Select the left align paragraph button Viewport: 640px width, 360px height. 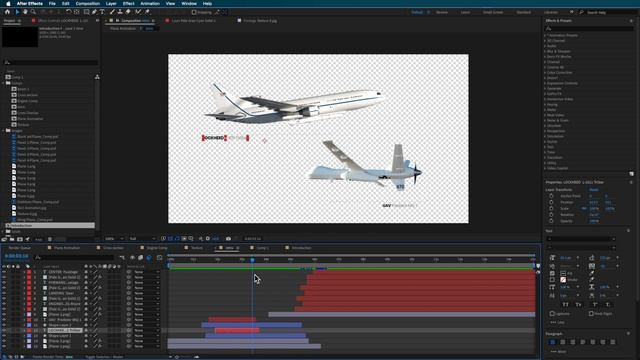(x=553, y=342)
